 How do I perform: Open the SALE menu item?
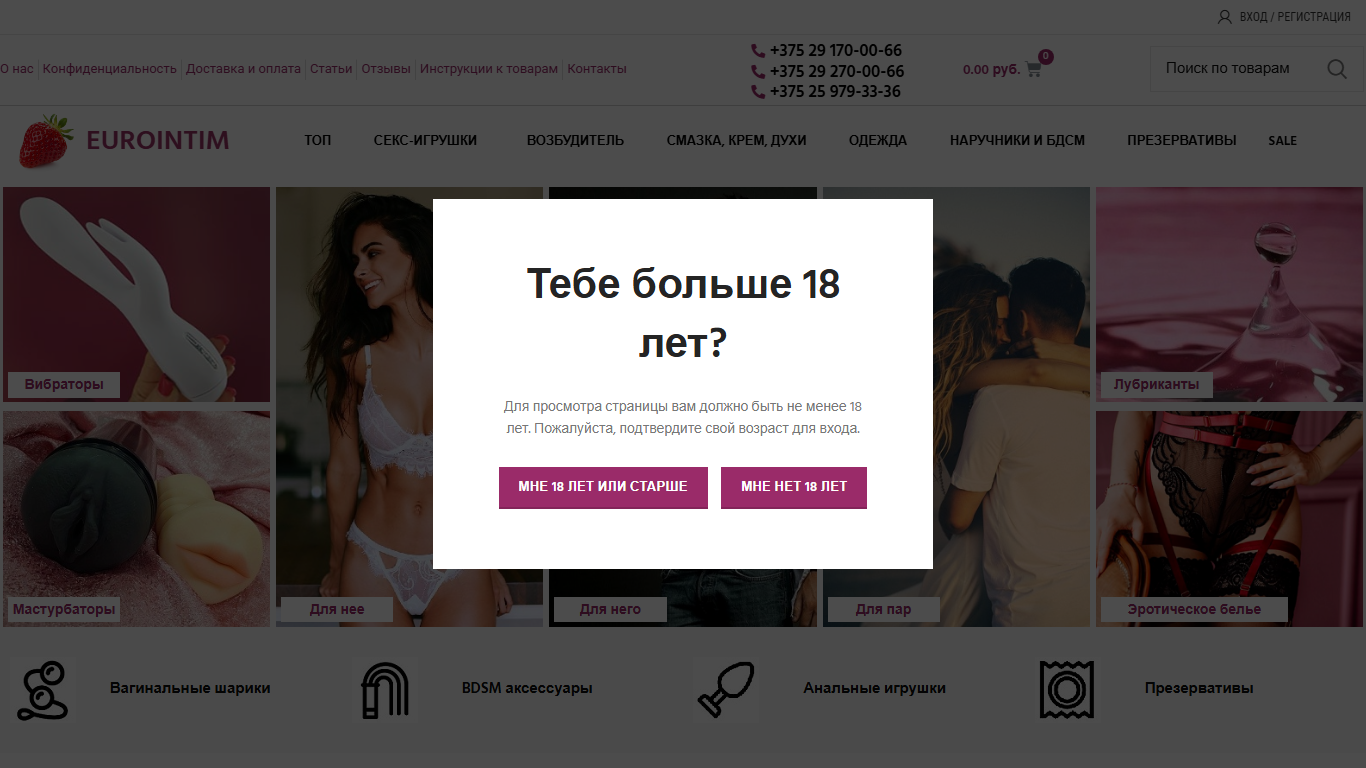[x=1282, y=141]
